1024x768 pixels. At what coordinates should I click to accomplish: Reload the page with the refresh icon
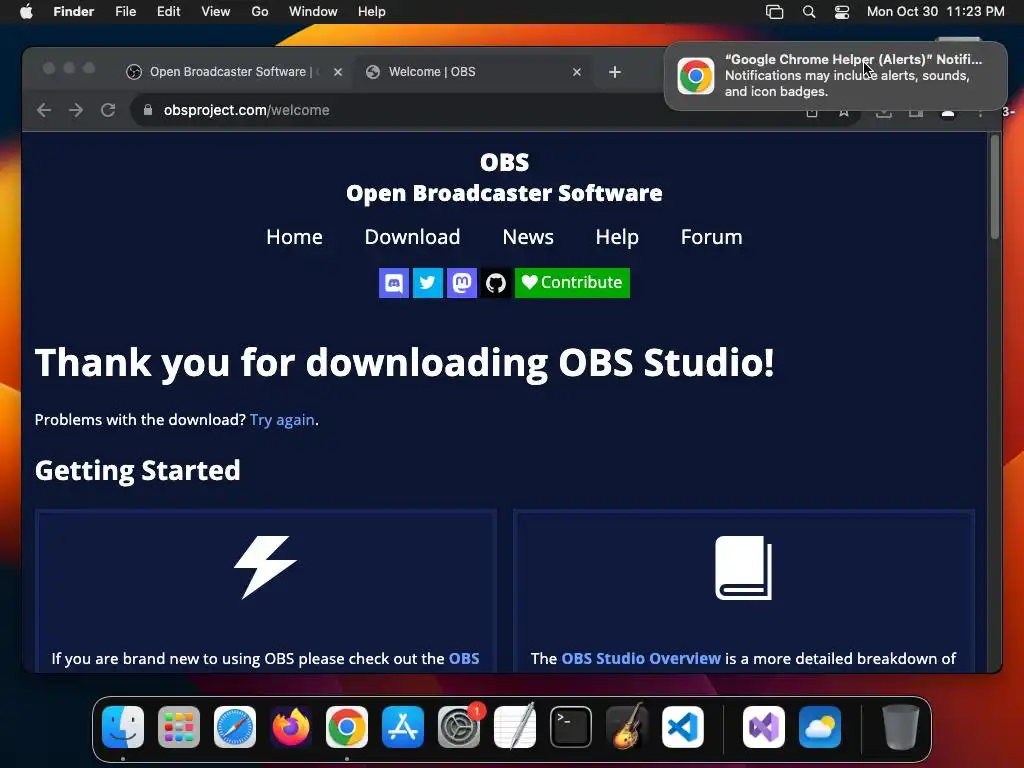pyautogui.click(x=108, y=110)
